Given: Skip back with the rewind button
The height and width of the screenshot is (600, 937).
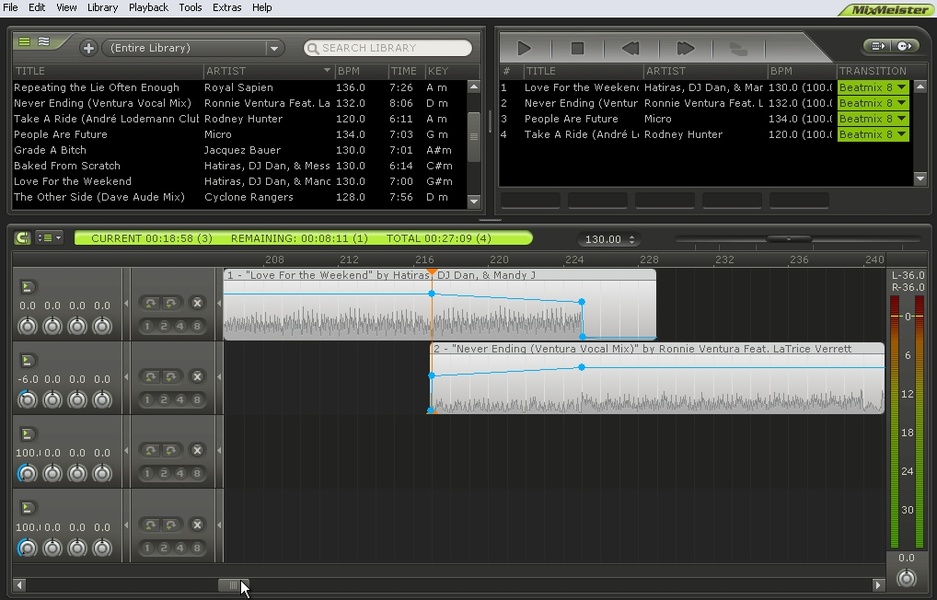Looking at the screenshot, I should click(630, 48).
